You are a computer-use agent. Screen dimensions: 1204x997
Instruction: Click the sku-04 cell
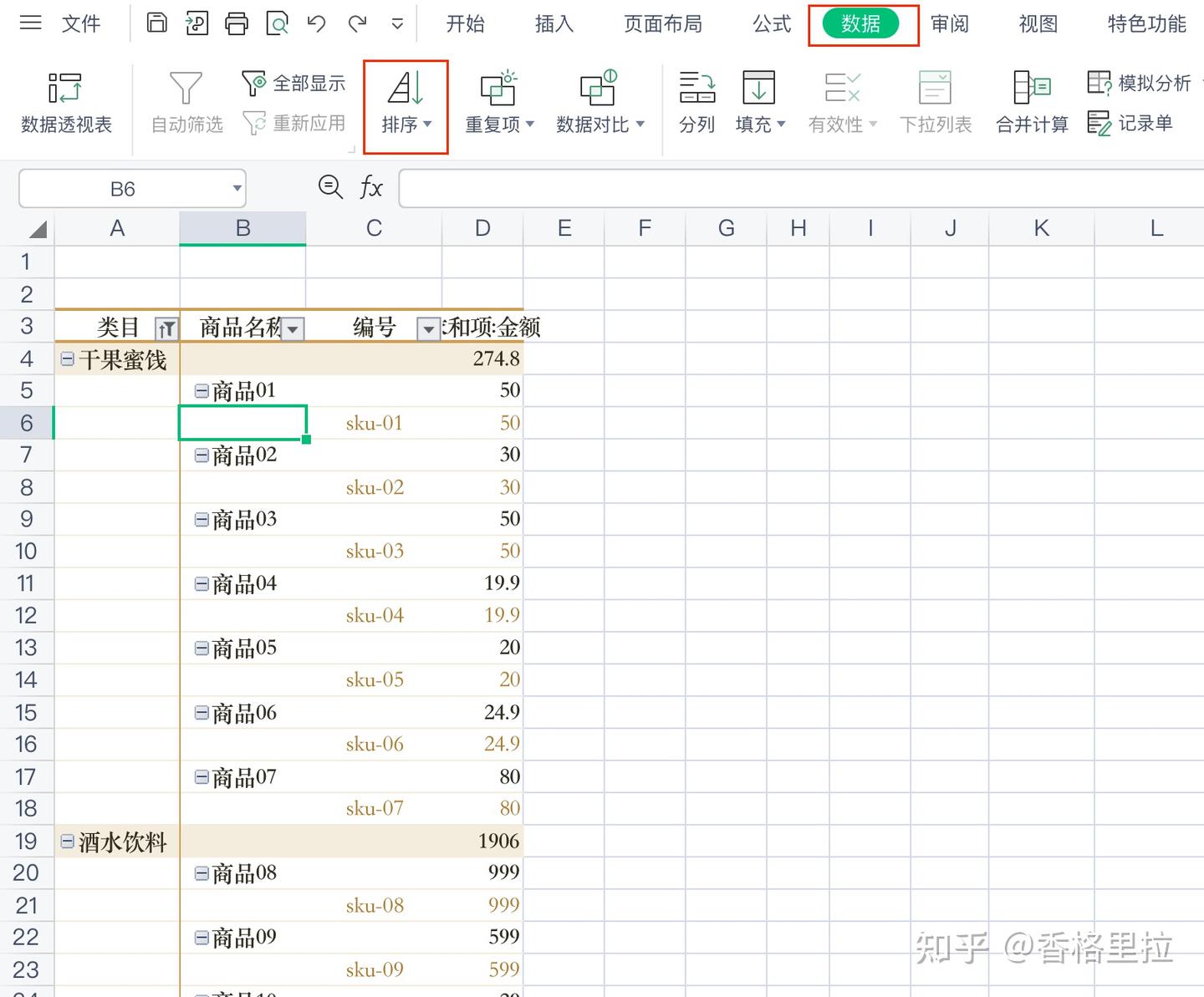374,615
